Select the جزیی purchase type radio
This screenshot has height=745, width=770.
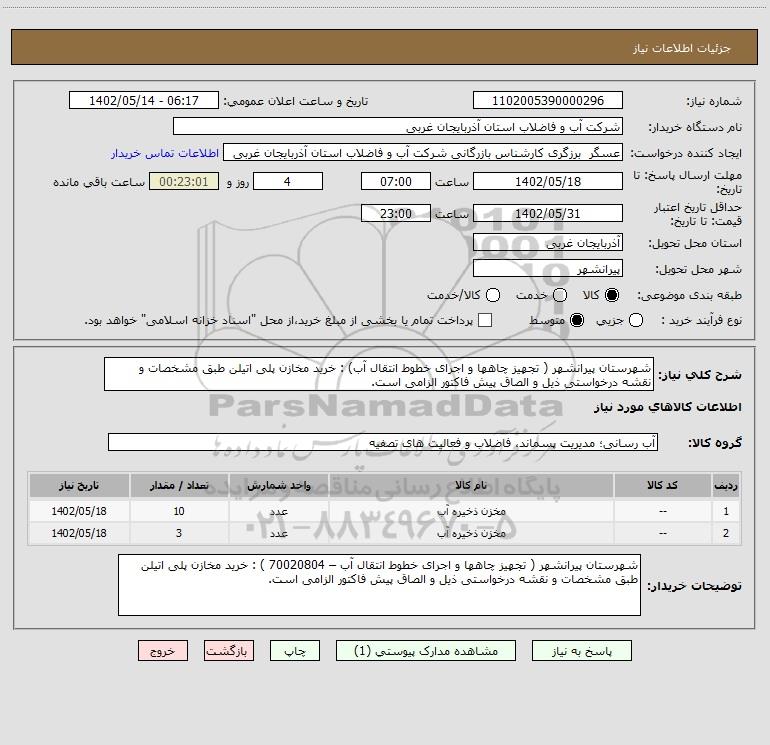click(x=636, y=320)
